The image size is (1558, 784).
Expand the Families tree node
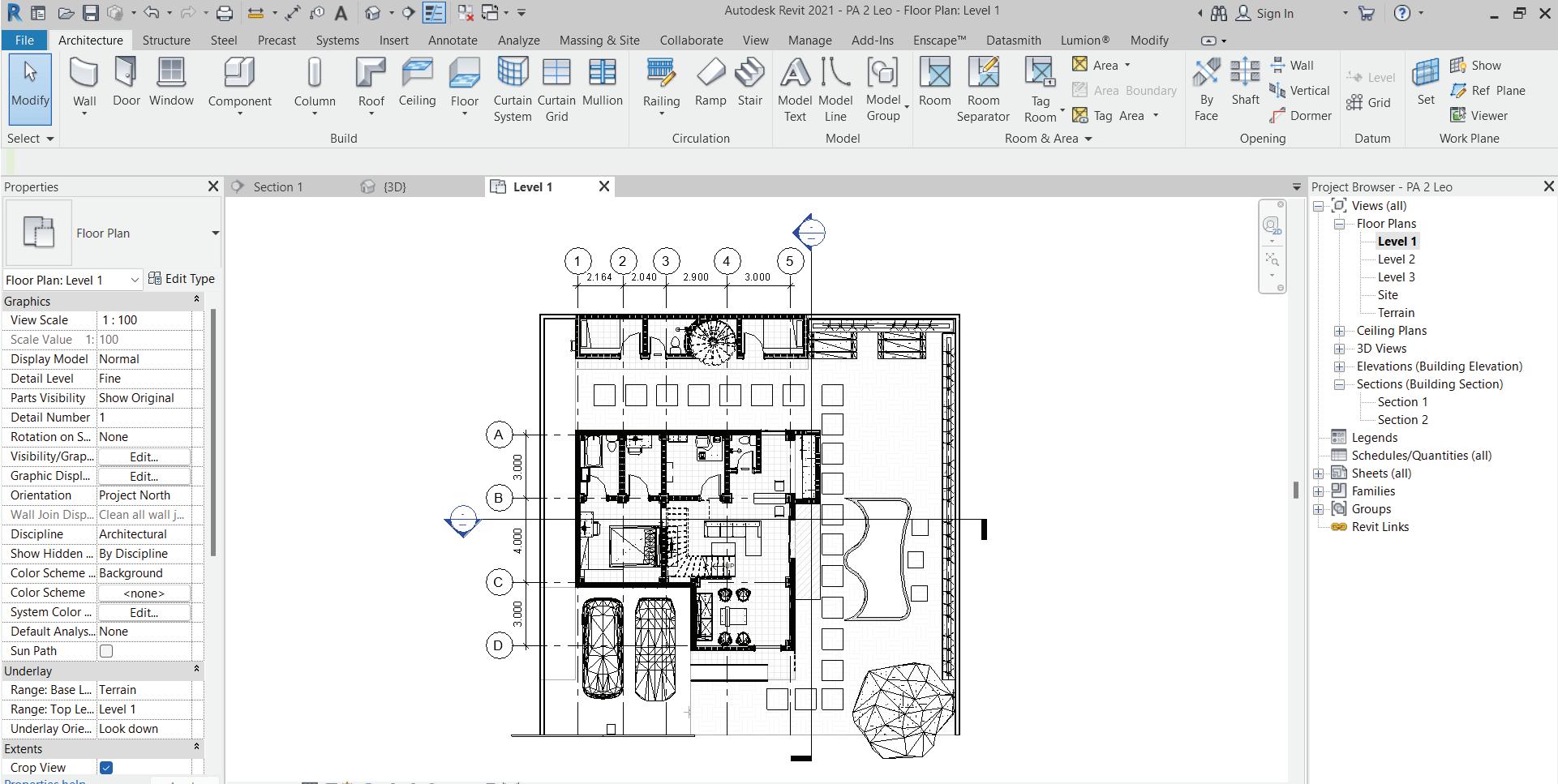(1318, 491)
